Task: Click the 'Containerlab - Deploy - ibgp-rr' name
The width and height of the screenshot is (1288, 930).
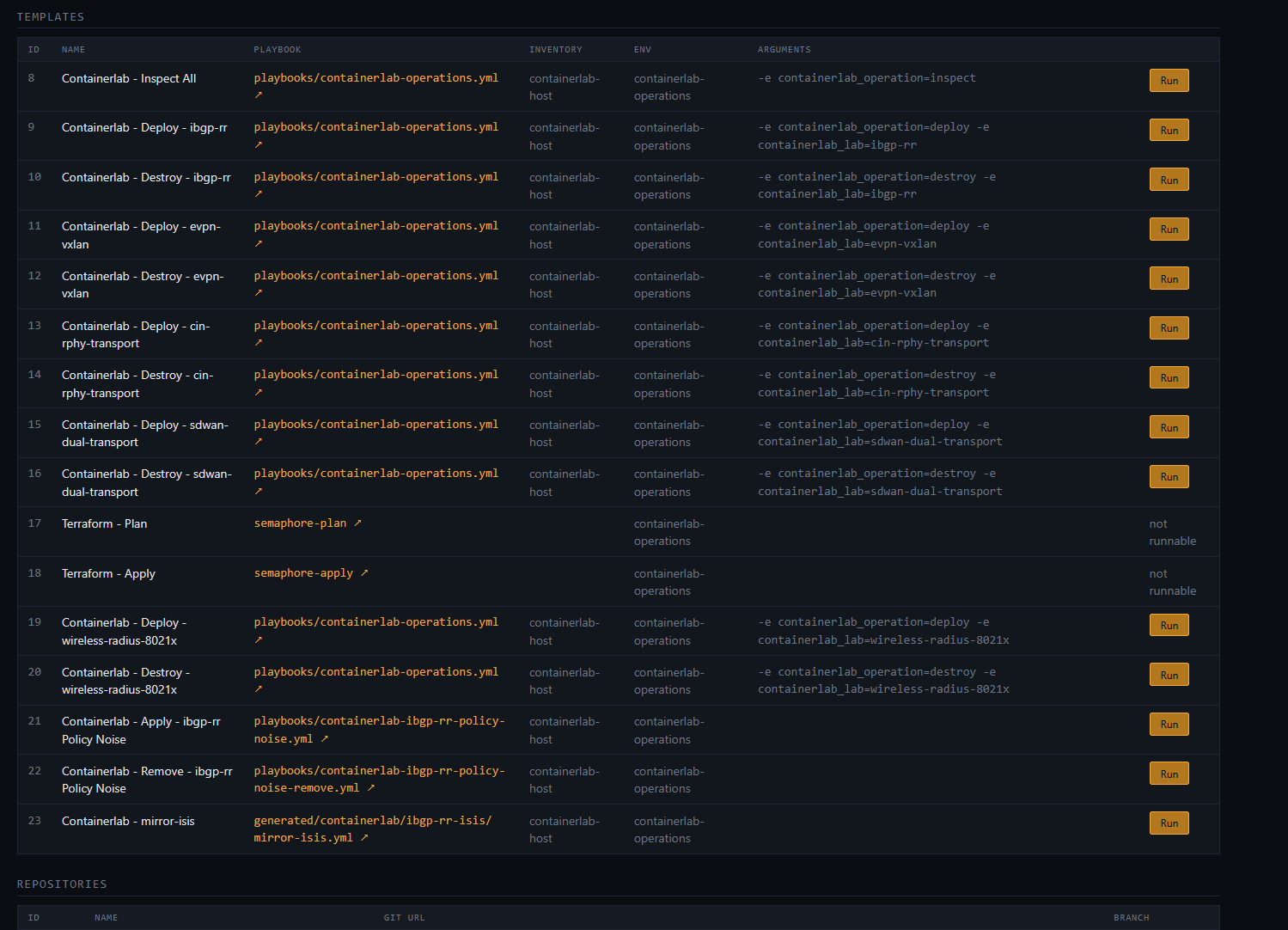Action: pyautogui.click(x=144, y=127)
